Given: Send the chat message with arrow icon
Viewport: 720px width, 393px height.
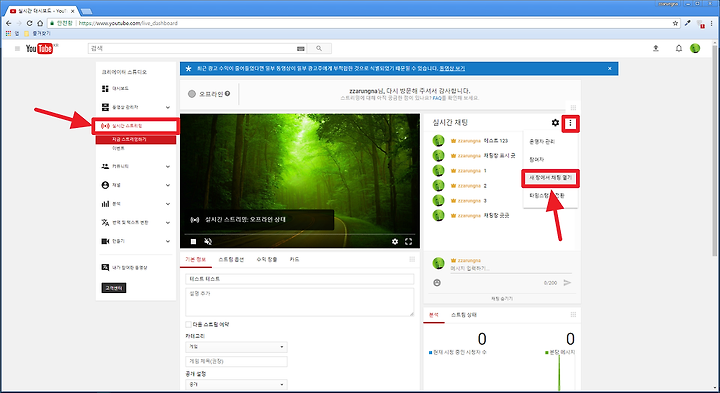Looking at the screenshot, I should click(x=568, y=283).
